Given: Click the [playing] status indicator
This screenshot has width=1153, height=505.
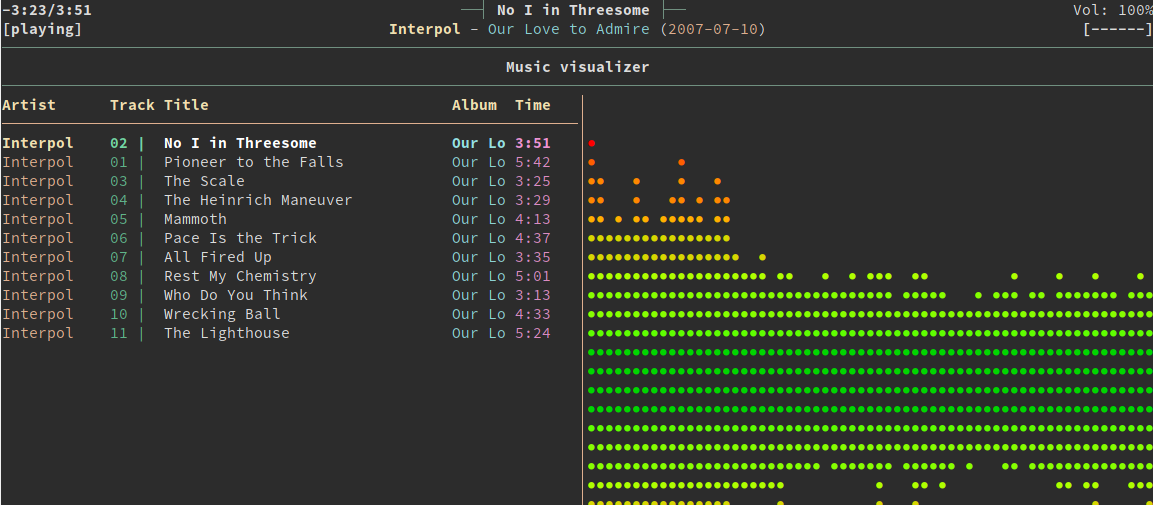Looking at the screenshot, I should pos(42,29).
